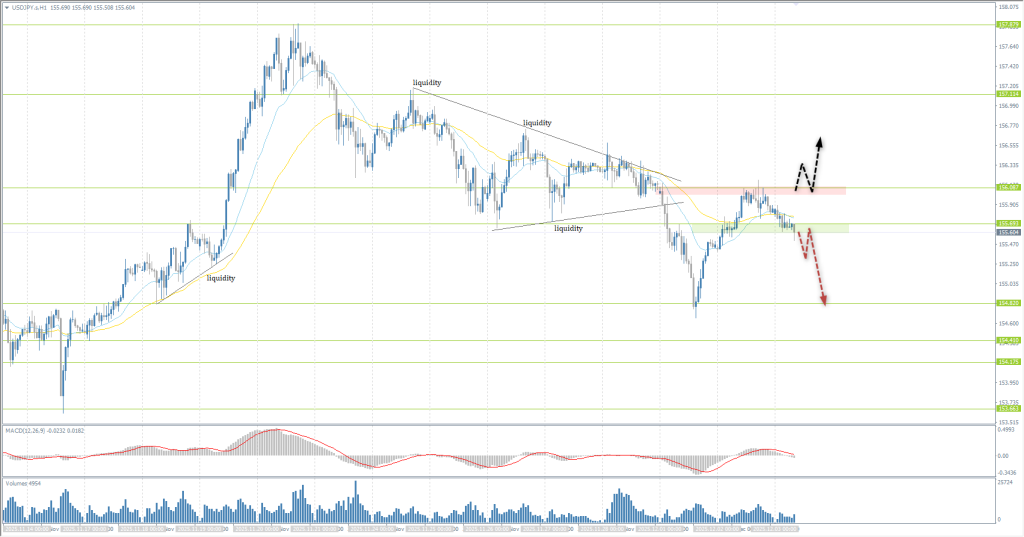Select the 157.879 green price level tag

[x=1007, y=25]
